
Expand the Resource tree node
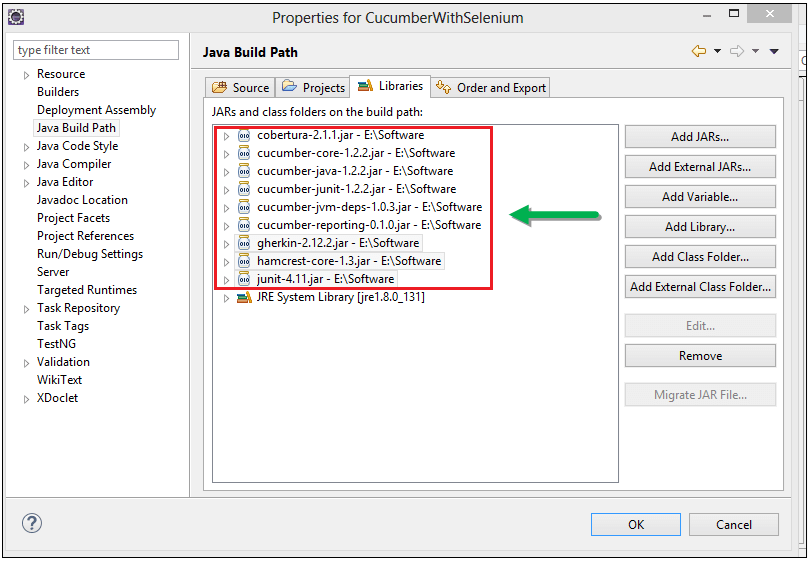26,75
